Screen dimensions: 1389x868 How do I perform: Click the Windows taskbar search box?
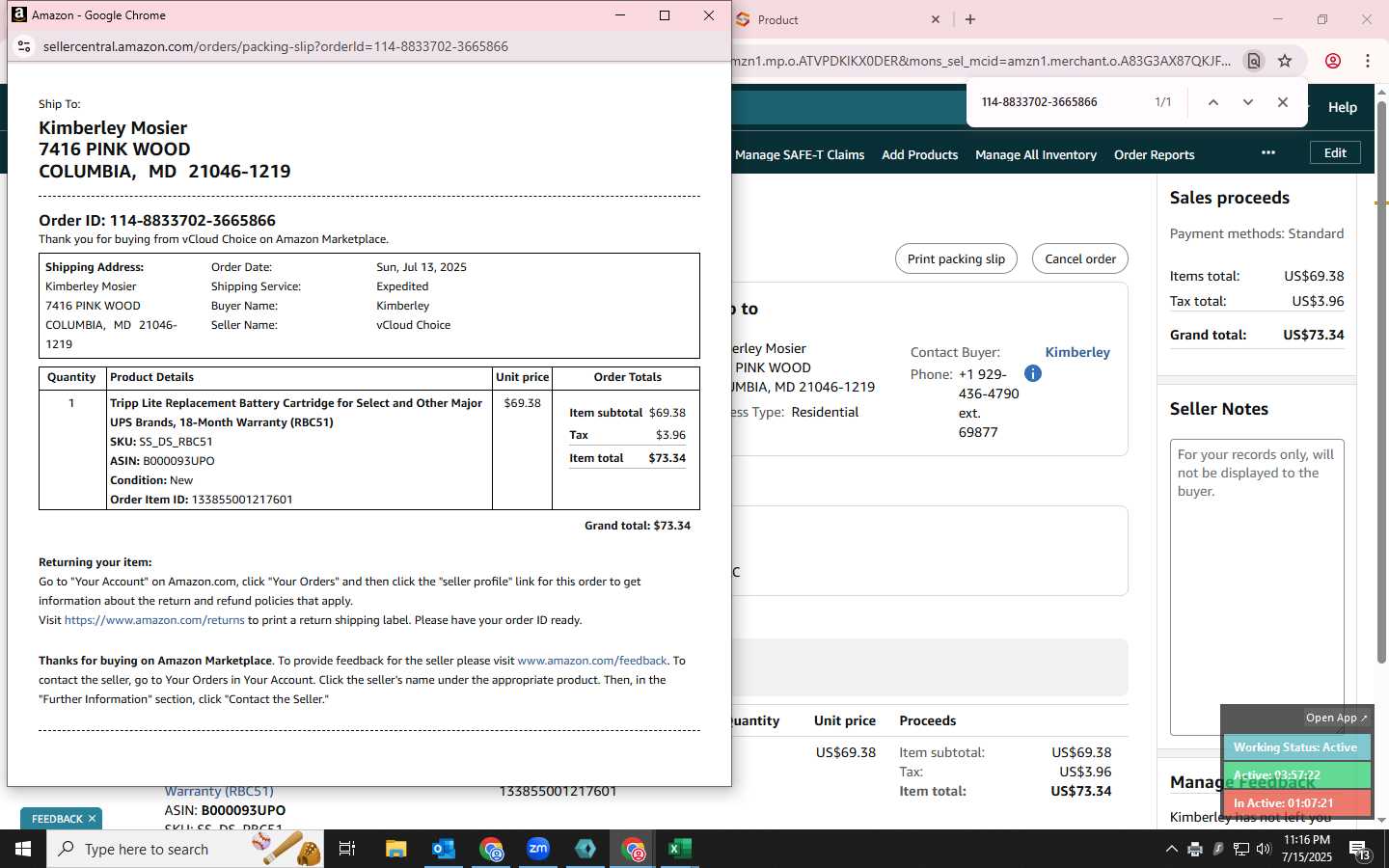pos(185,849)
